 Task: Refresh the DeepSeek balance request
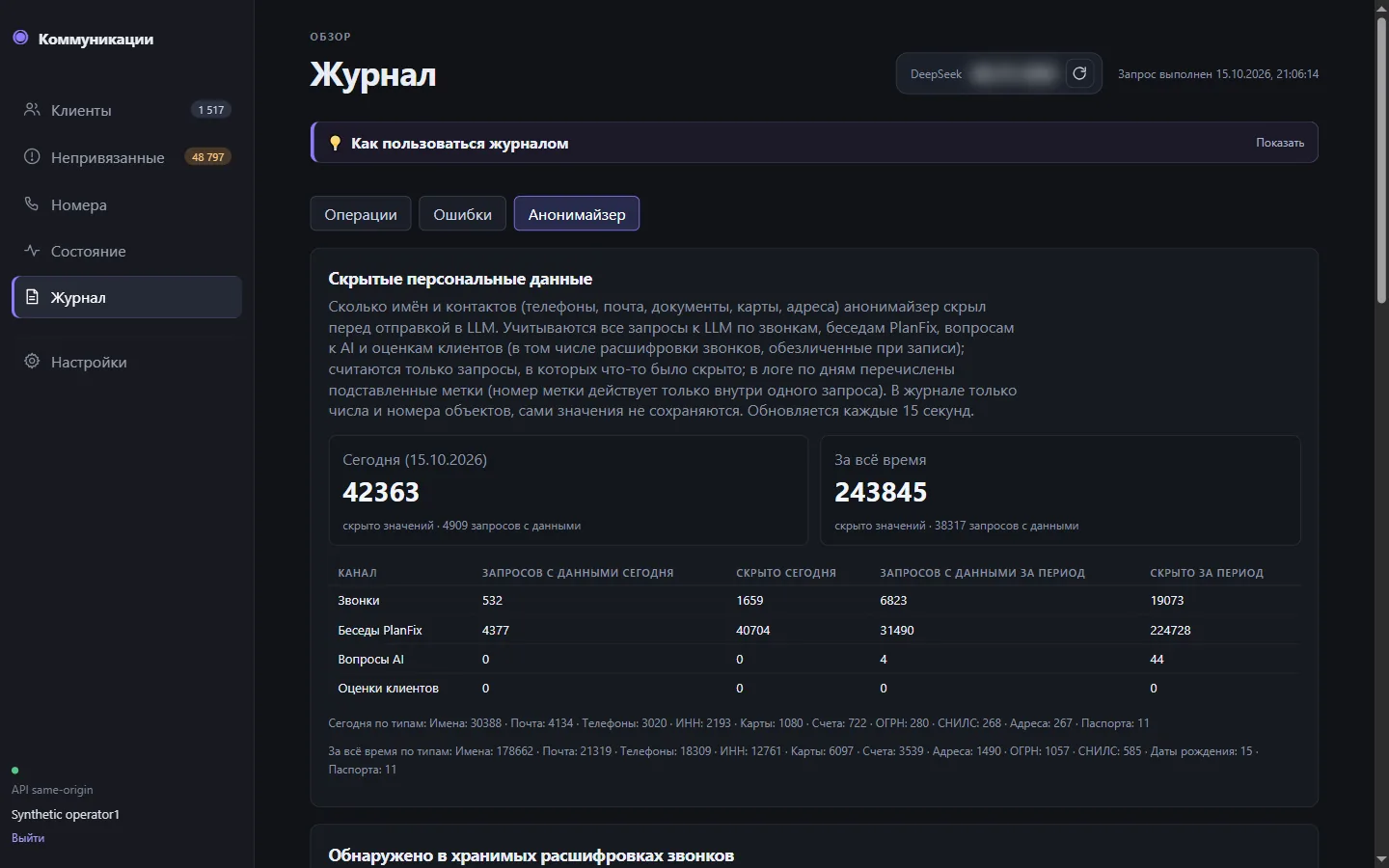[1079, 73]
